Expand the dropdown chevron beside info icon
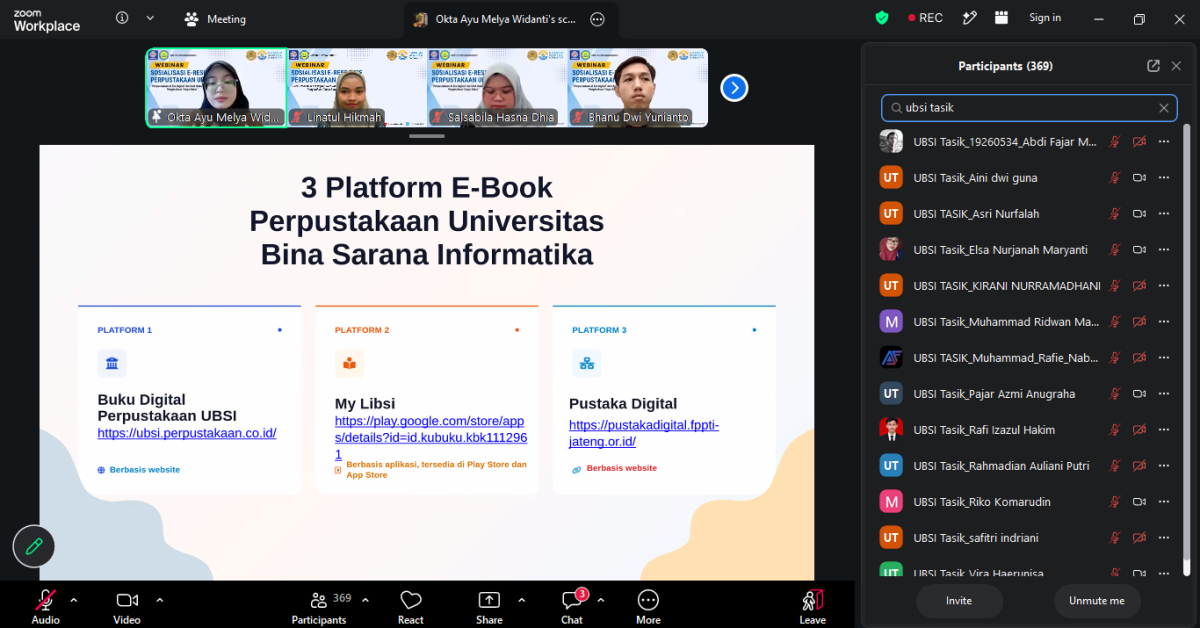 150,18
